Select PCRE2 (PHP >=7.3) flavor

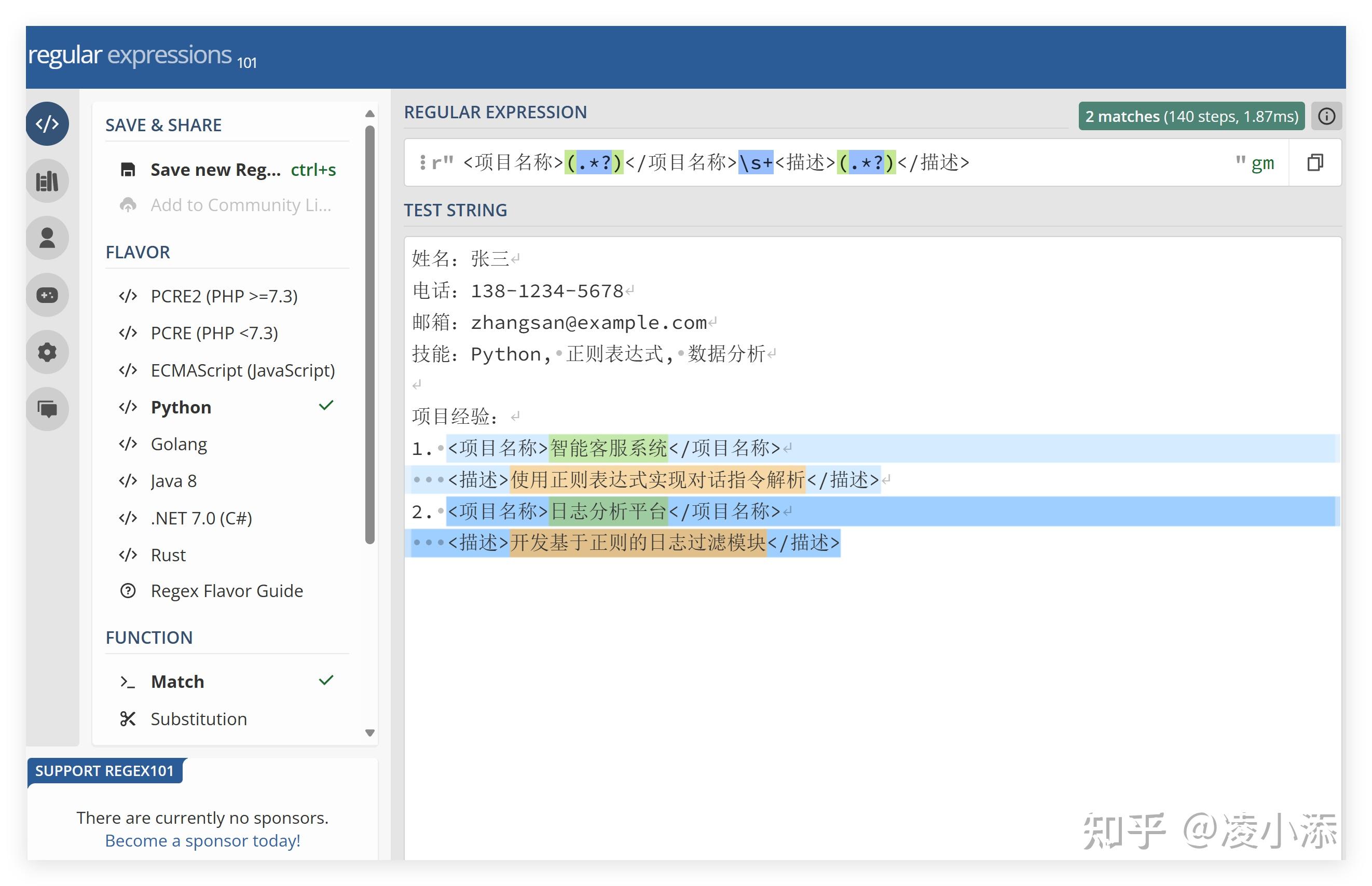click(x=224, y=296)
